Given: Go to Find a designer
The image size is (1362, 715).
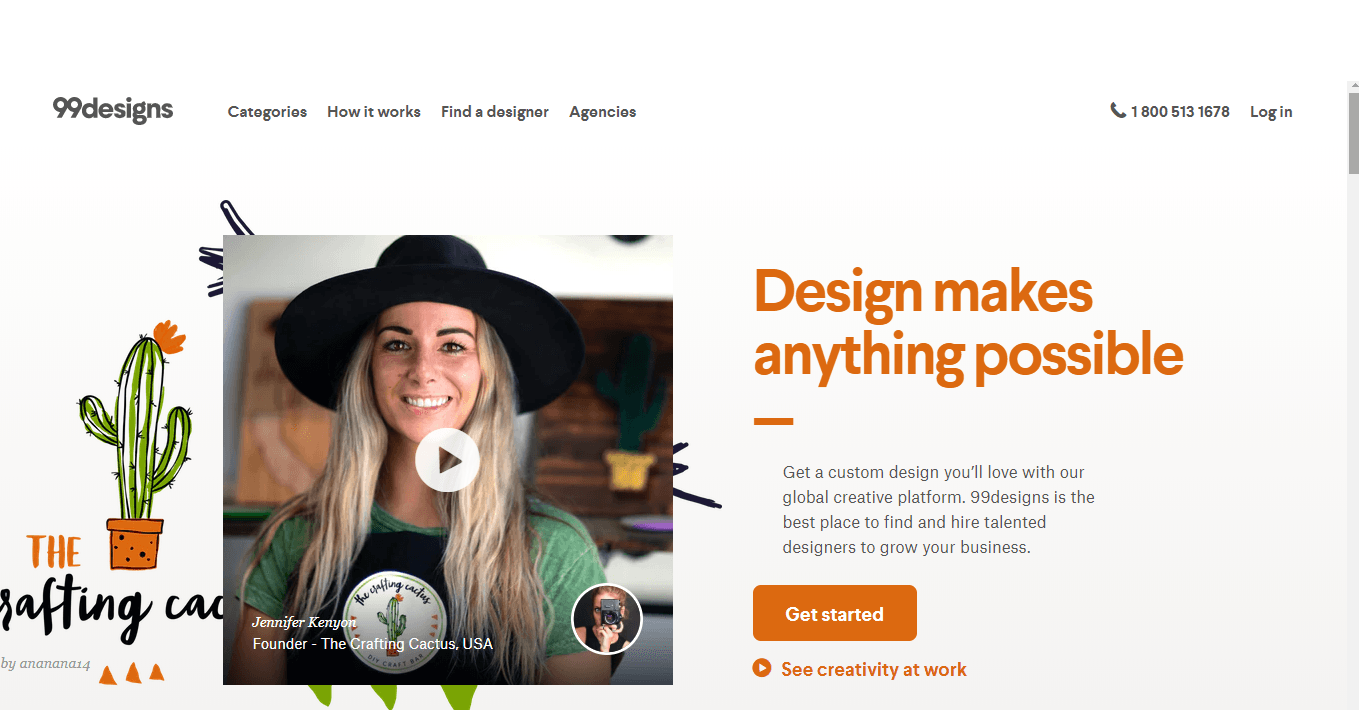Looking at the screenshot, I should [x=495, y=112].
